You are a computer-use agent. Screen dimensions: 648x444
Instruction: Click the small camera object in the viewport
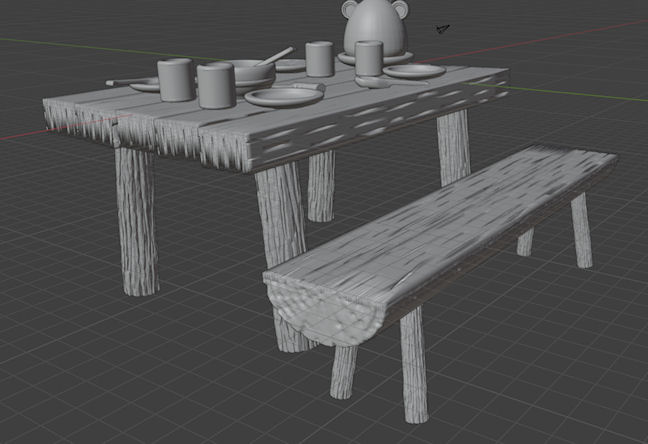coord(442,30)
